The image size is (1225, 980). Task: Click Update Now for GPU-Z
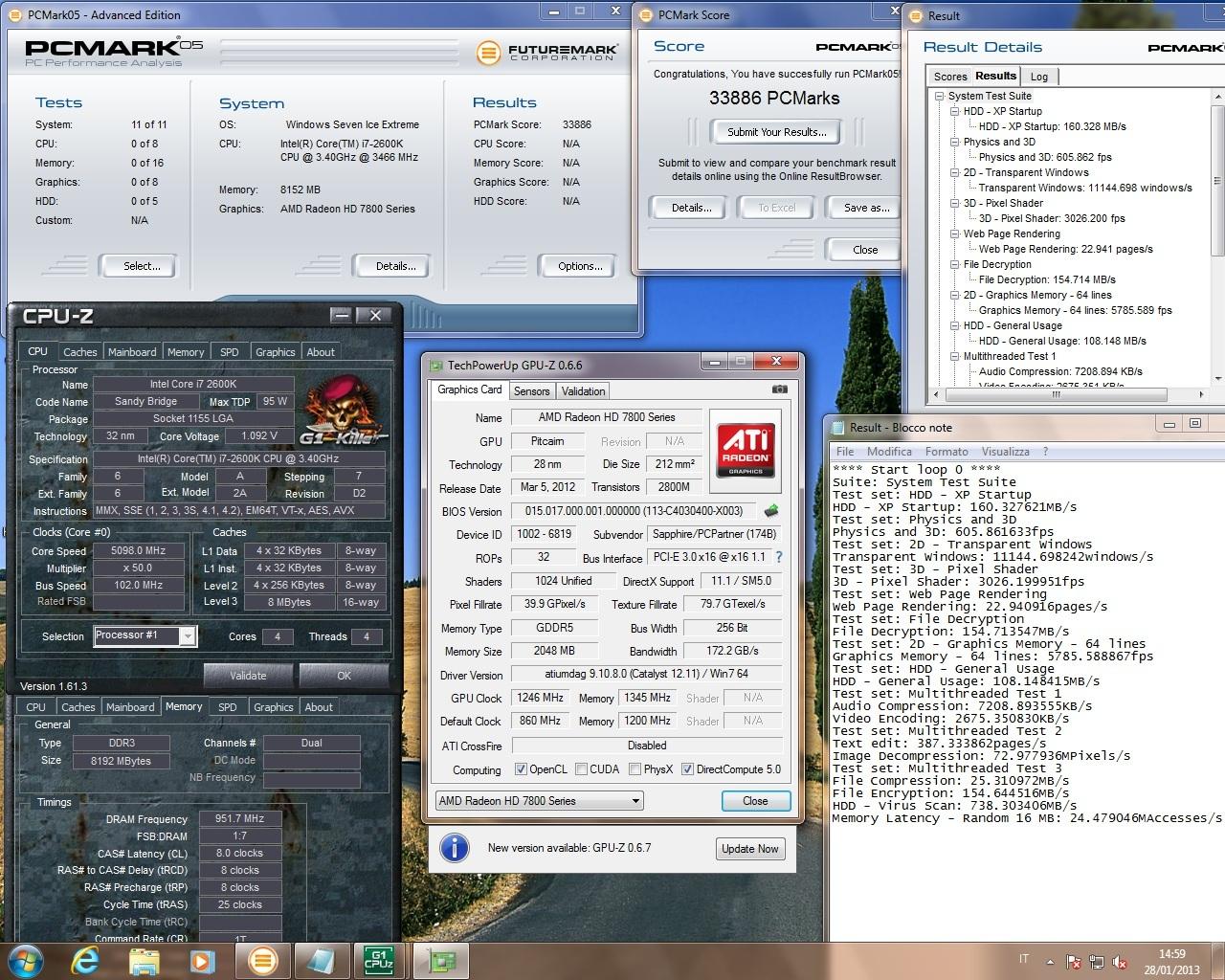(x=750, y=849)
